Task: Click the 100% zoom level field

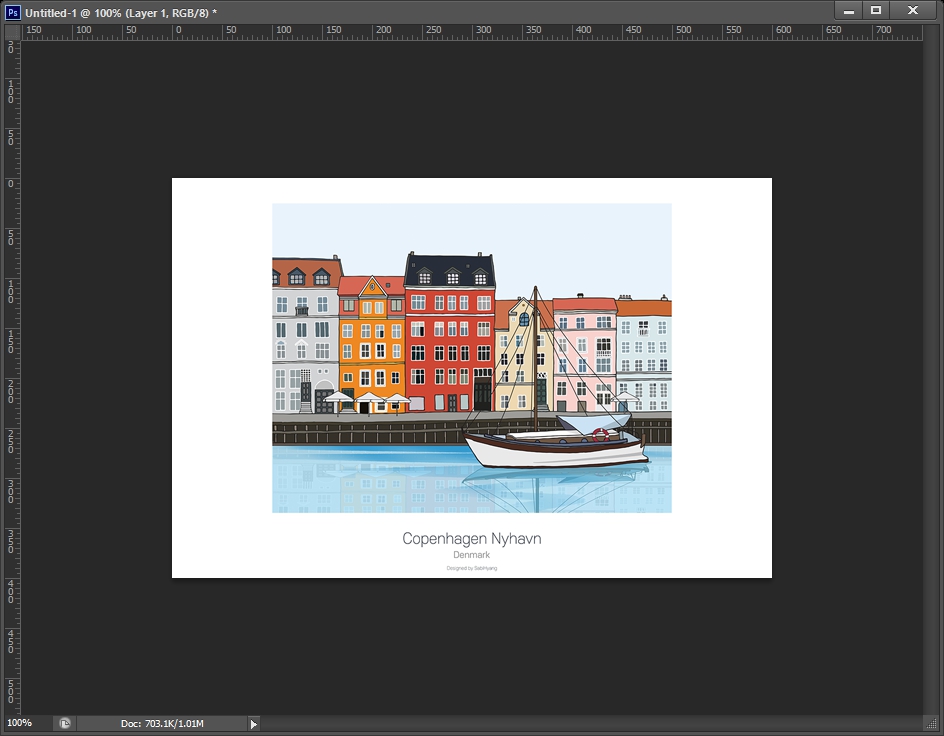Action: click(x=27, y=723)
